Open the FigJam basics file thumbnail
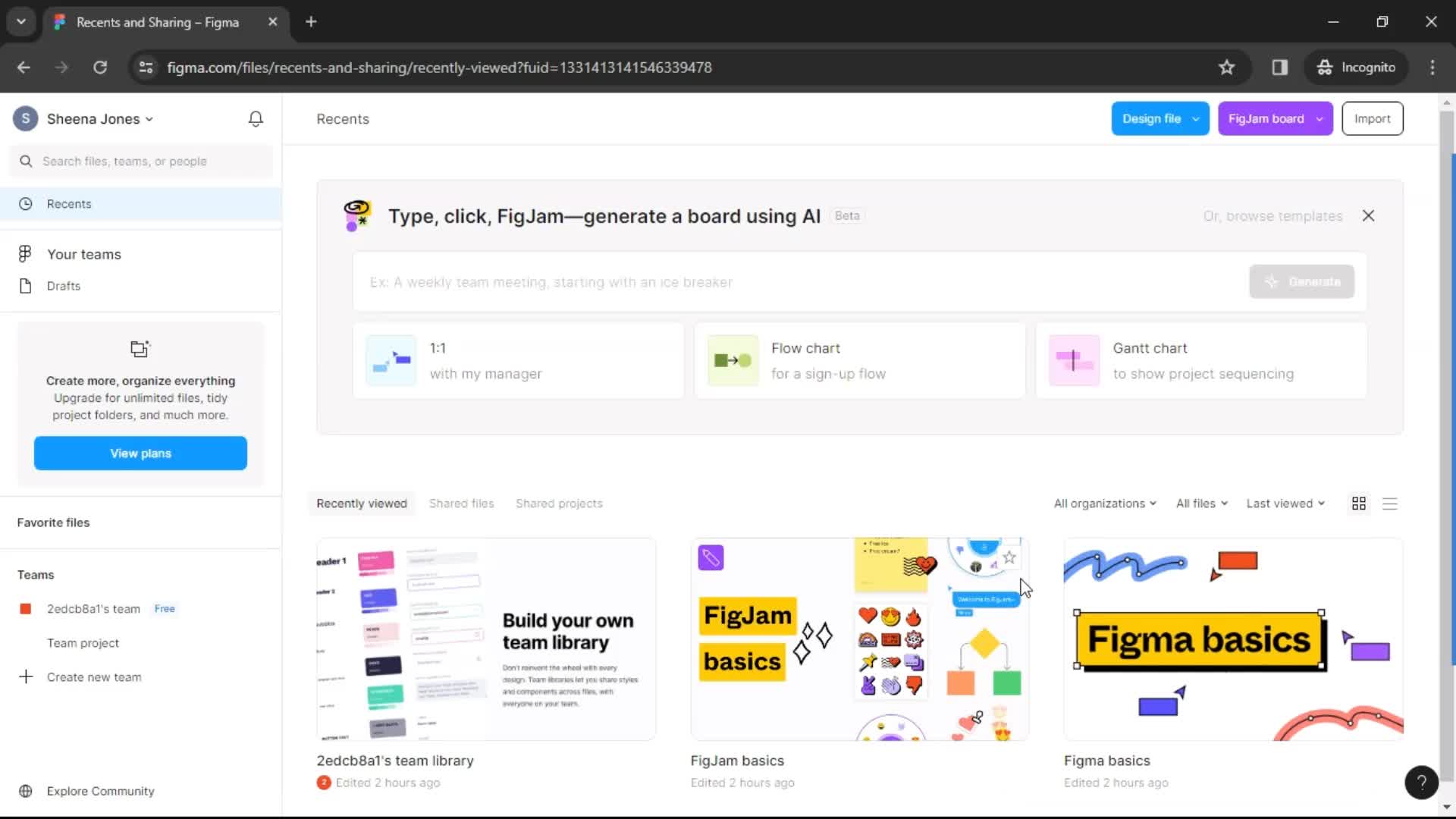The width and height of the screenshot is (1456, 819). tap(857, 638)
